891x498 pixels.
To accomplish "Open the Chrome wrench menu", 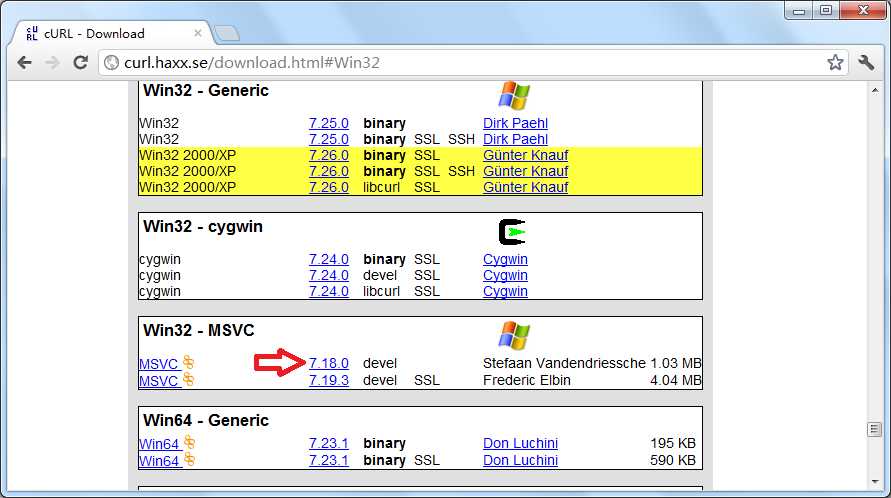I will (866, 63).
